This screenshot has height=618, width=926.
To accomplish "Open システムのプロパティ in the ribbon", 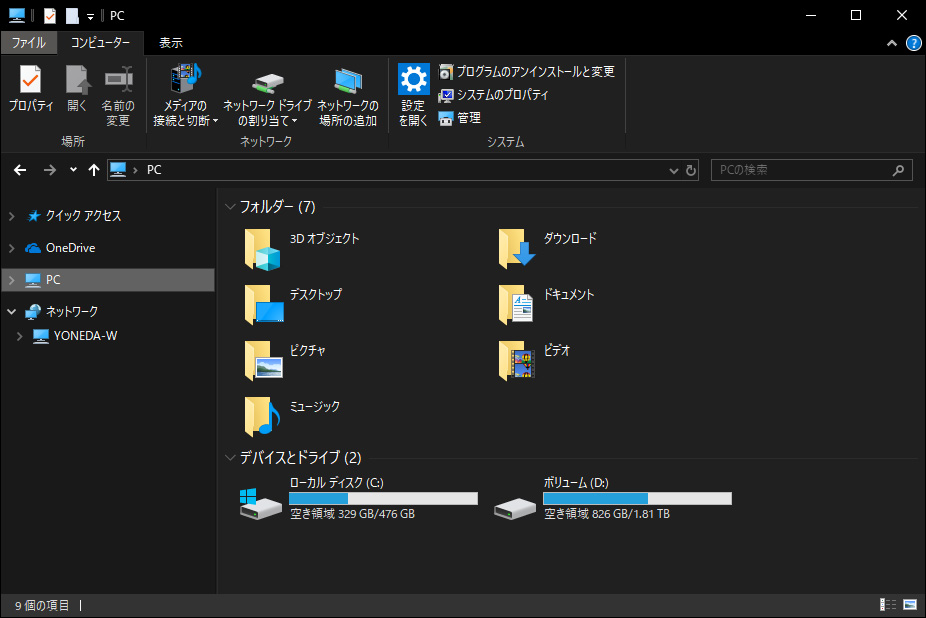I will click(493, 95).
